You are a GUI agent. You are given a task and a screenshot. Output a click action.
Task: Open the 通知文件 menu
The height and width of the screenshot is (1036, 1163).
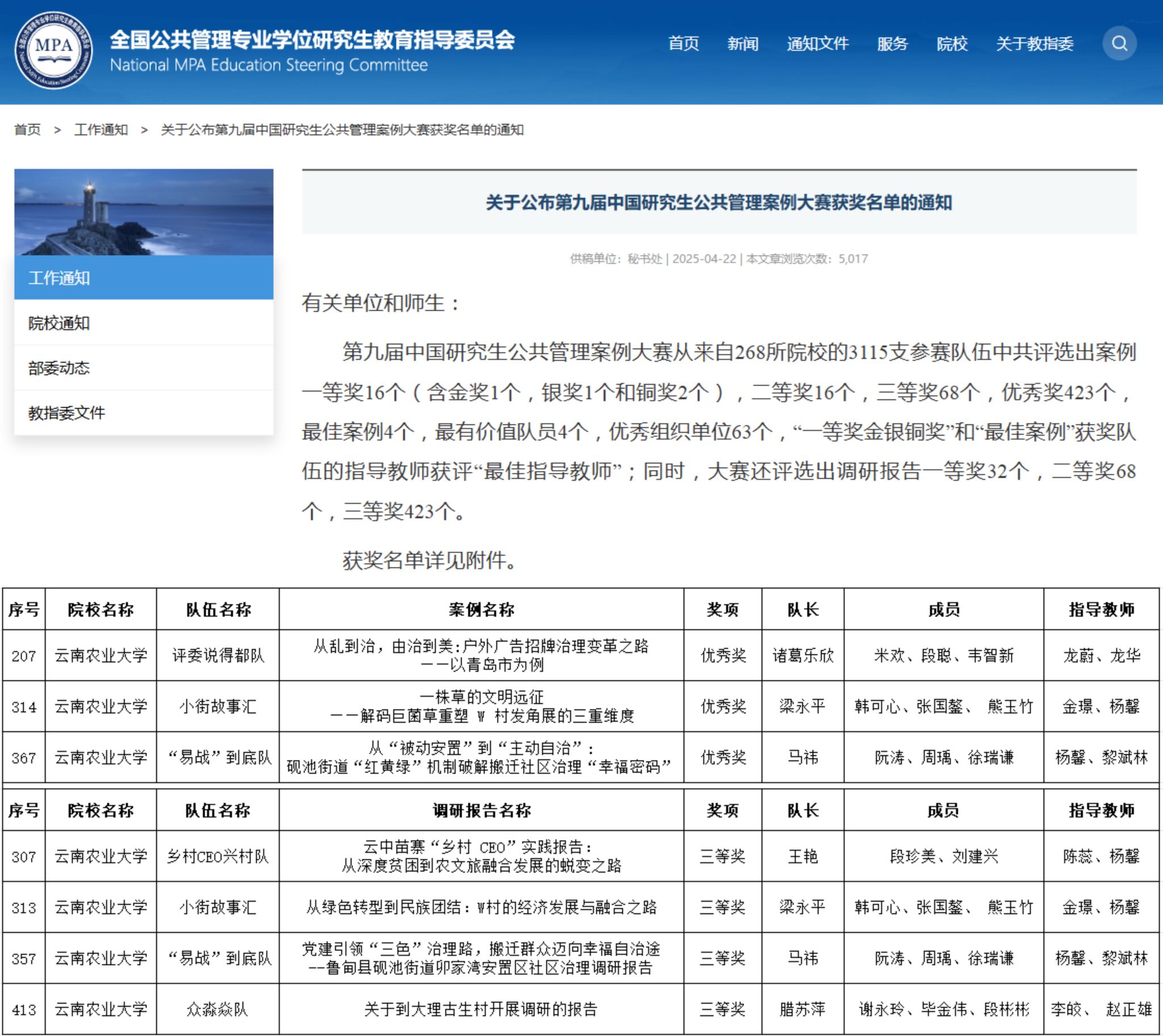(x=817, y=44)
